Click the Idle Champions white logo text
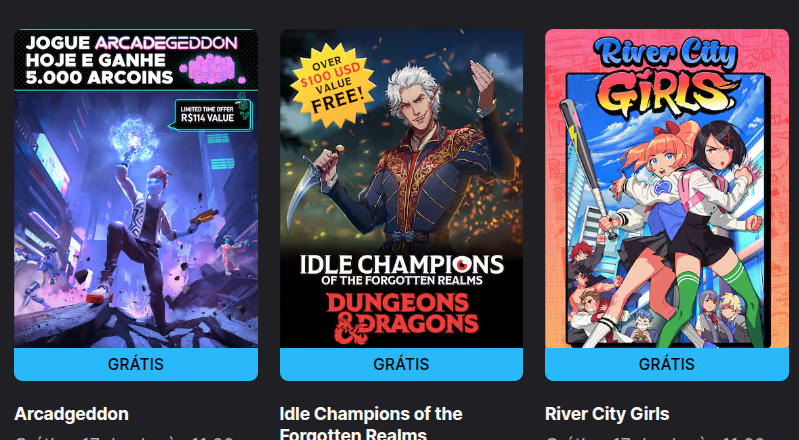 point(402,270)
